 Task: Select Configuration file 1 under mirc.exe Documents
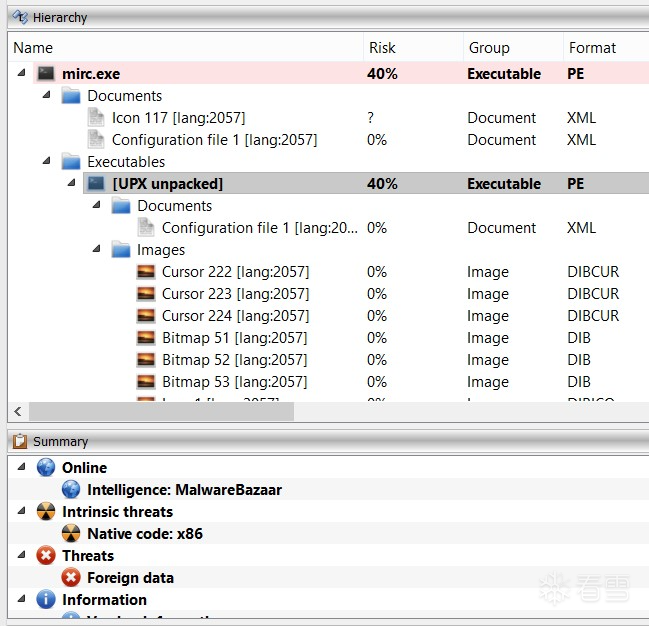[214, 140]
